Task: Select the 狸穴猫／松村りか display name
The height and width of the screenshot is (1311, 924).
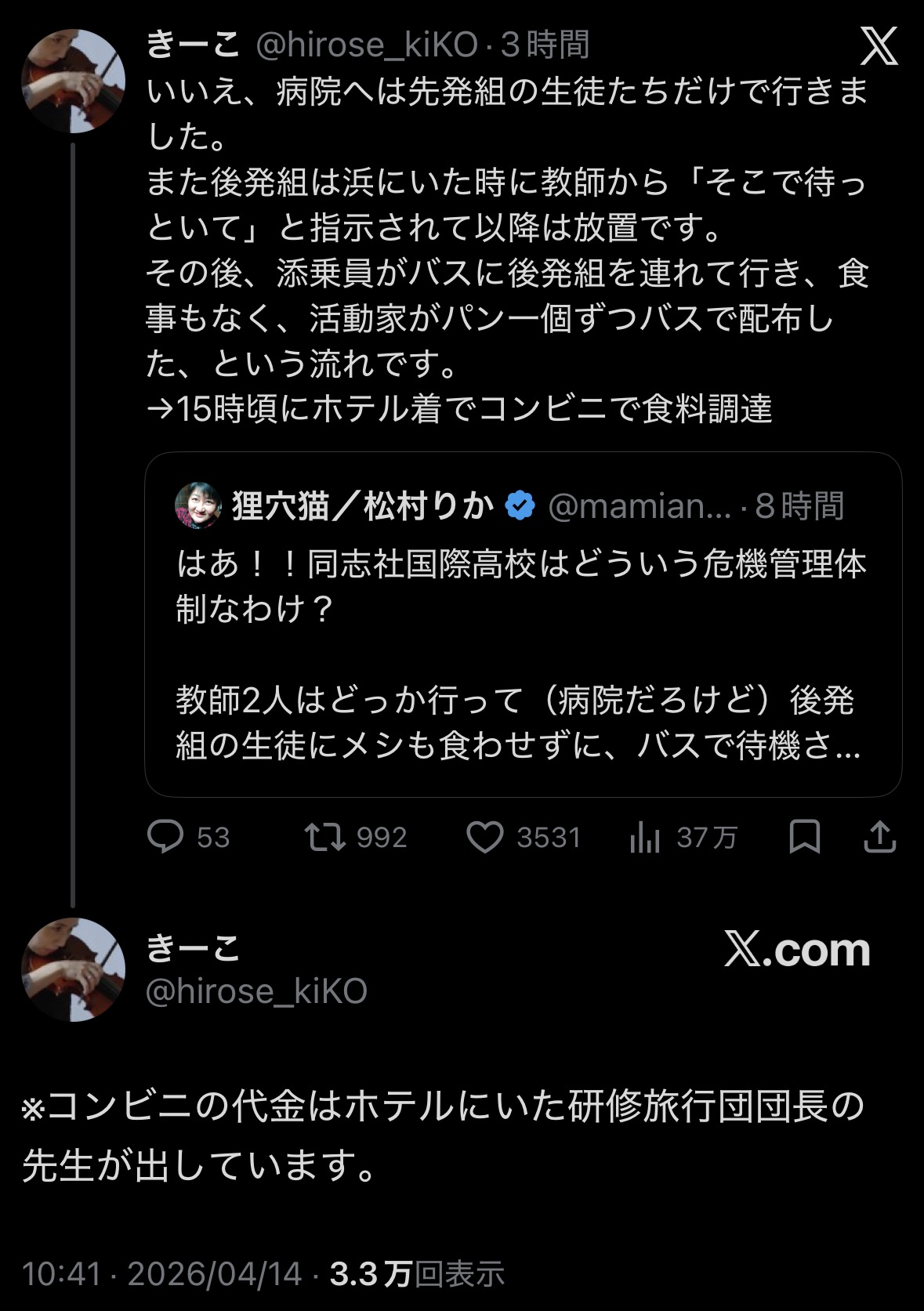Action: pyautogui.click(x=363, y=505)
